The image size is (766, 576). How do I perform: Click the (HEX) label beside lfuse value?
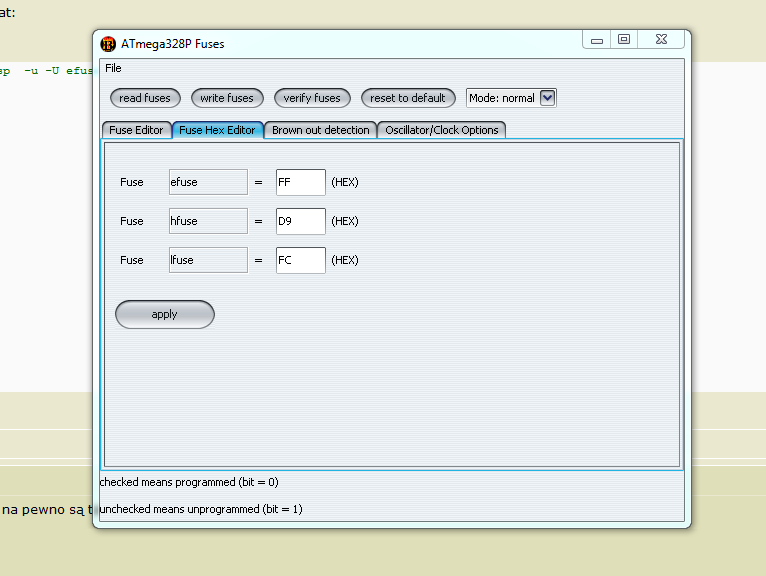coord(345,260)
